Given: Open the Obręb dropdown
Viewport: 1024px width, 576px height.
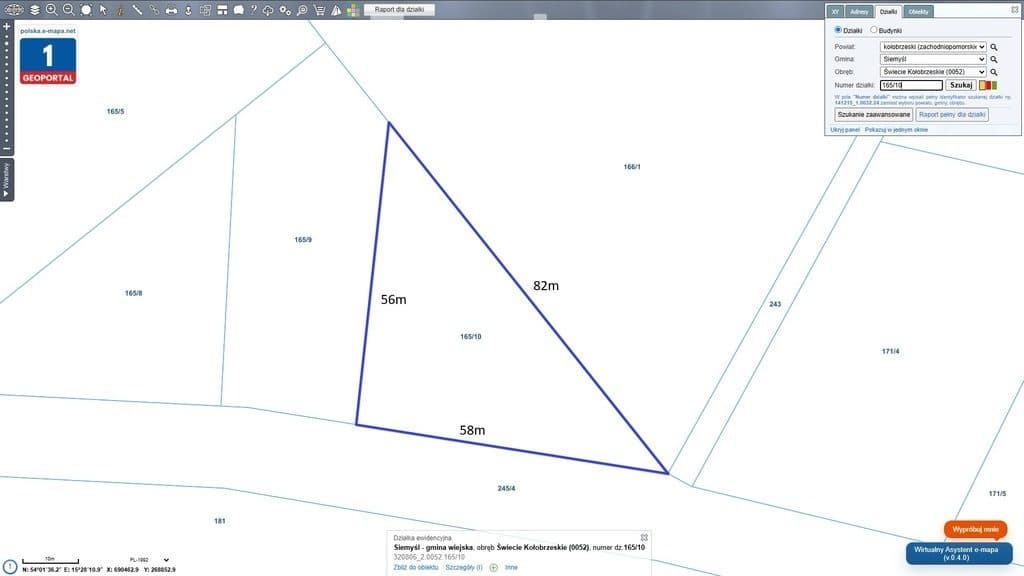Looking at the screenshot, I should pyautogui.click(x=933, y=72).
